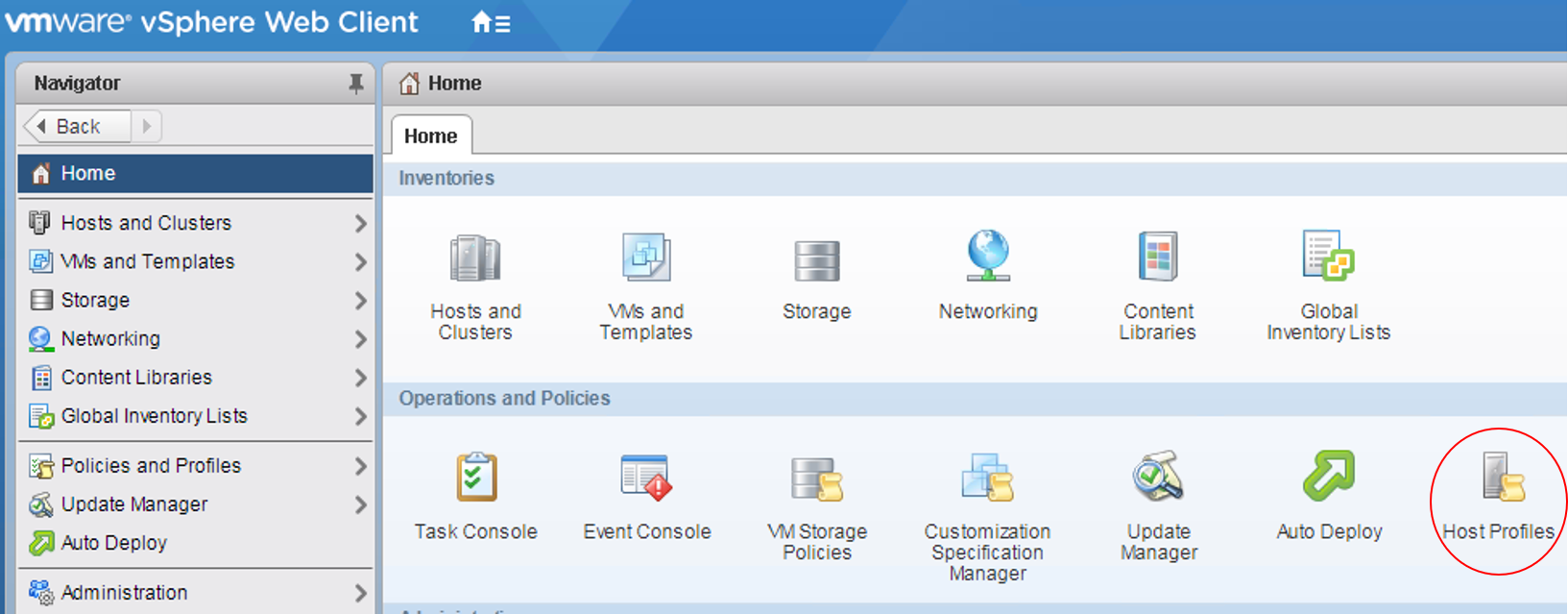Open Content Libraries from the Navigator
Viewport: 1568px width, 614px height.
point(196,378)
